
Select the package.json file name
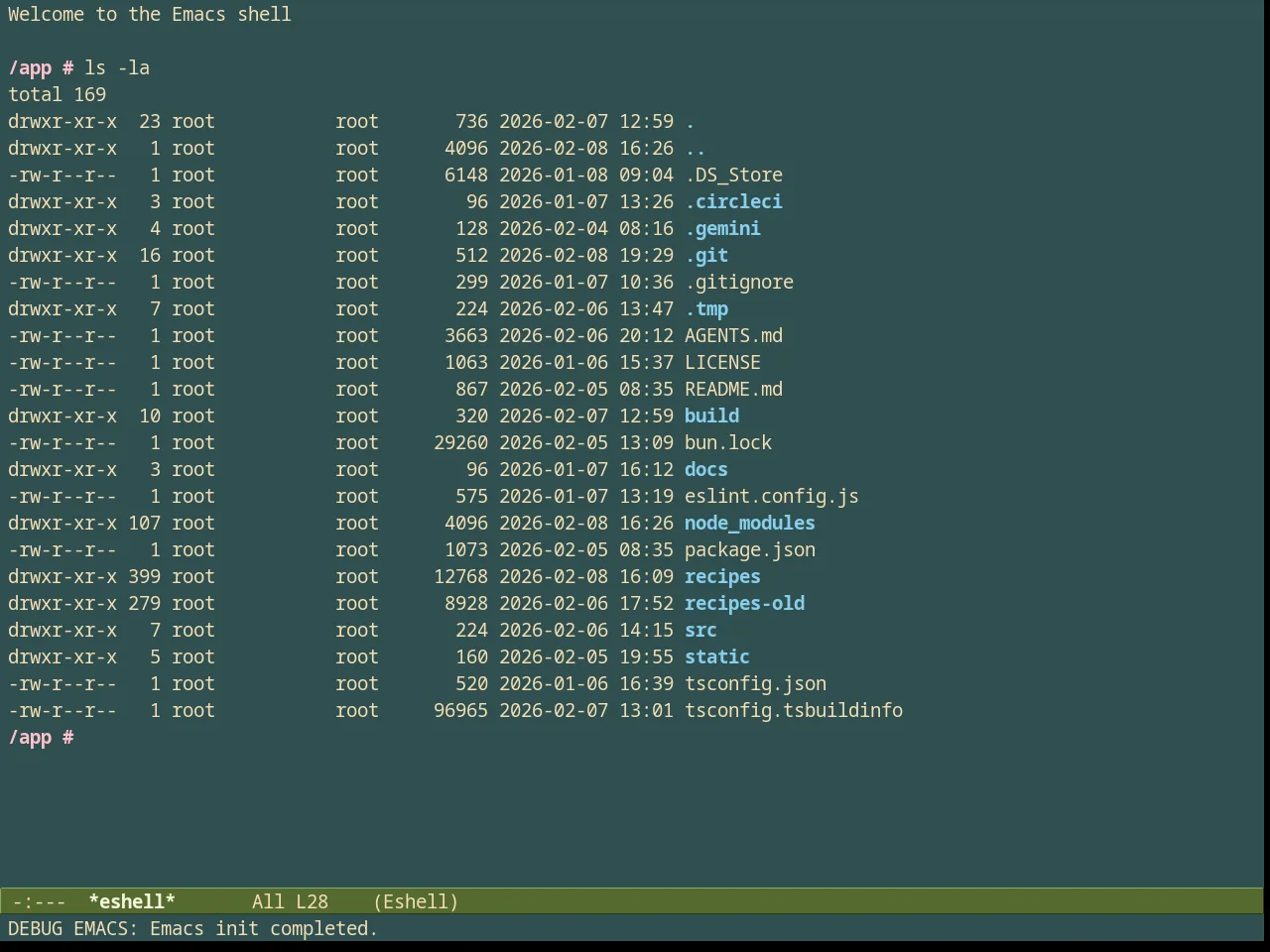[x=750, y=549]
